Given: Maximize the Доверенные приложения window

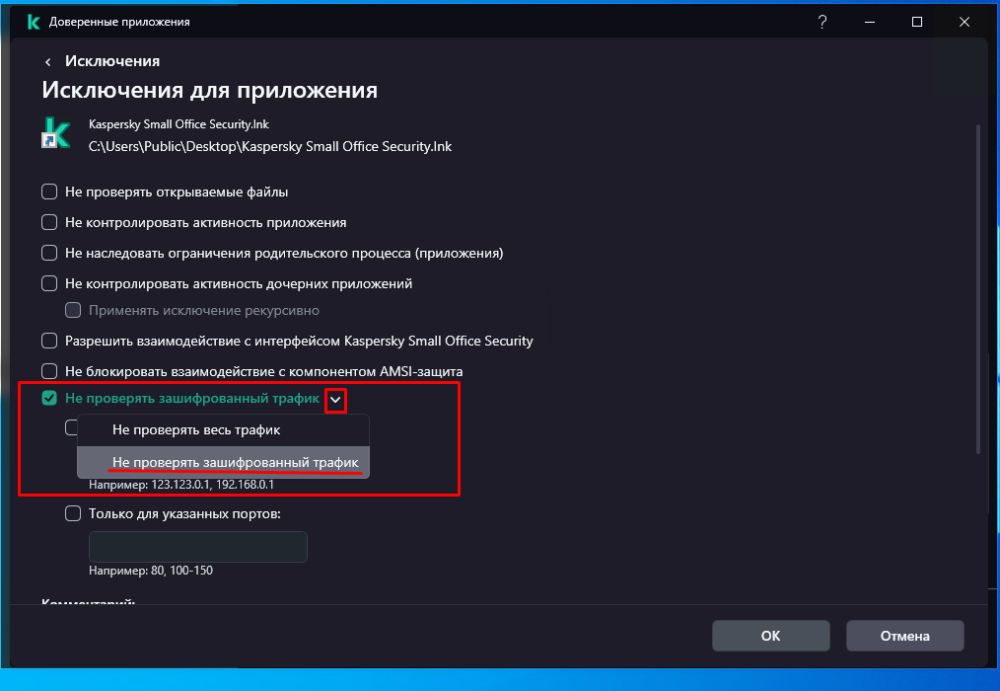Looking at the screenshot, I should click(917, 22).
